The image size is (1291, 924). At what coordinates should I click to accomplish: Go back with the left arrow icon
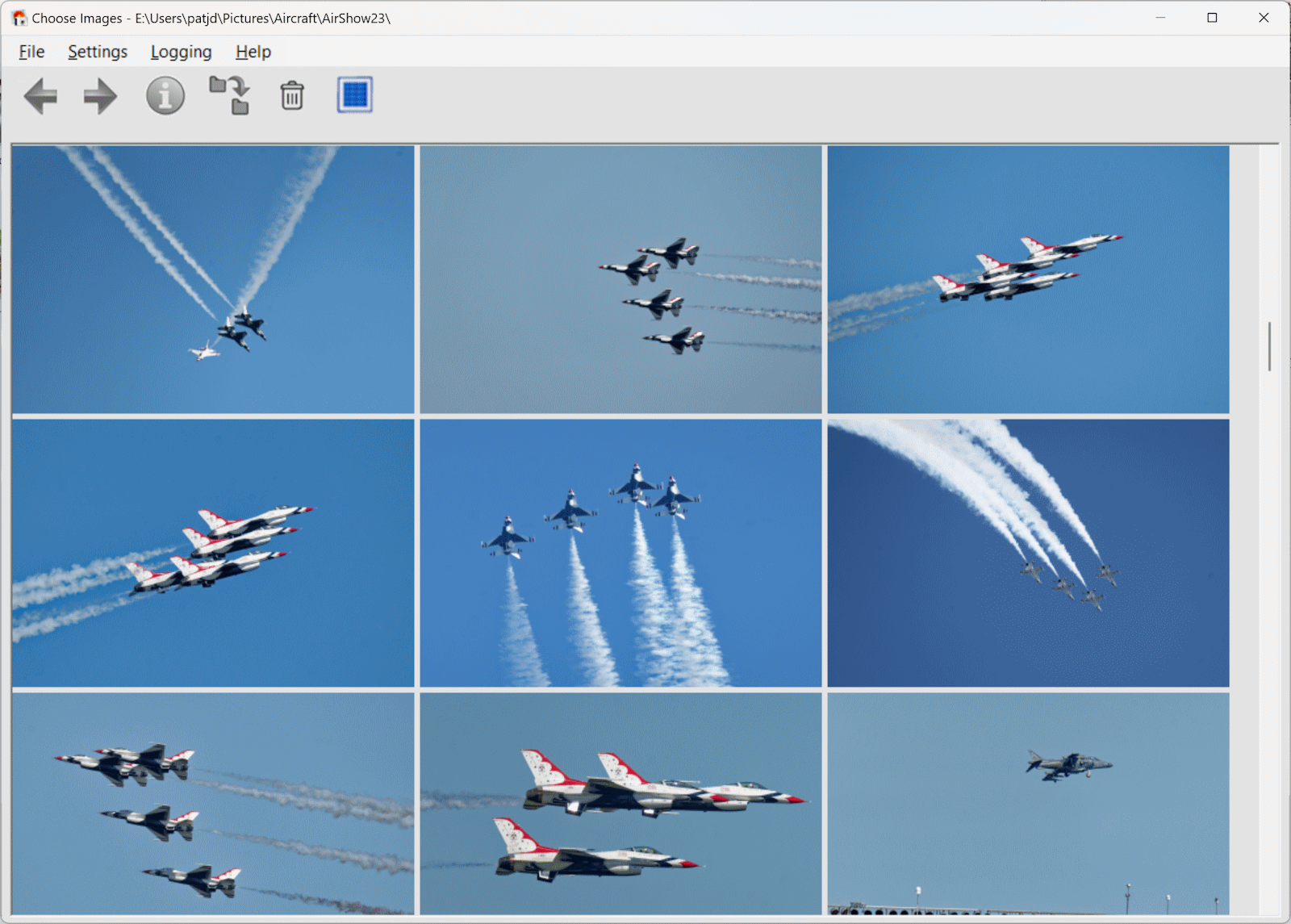click(x=40, y=97)
